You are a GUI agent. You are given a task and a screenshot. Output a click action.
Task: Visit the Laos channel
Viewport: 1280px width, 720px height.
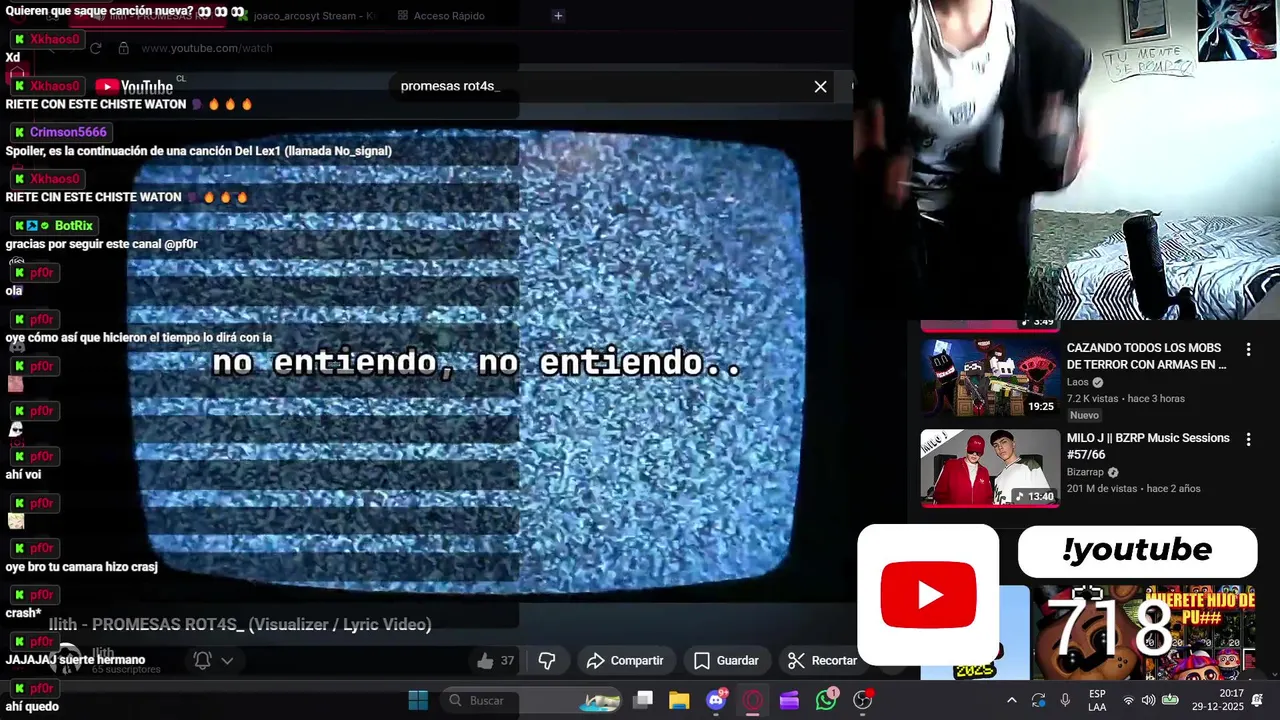coord(1078,382)
